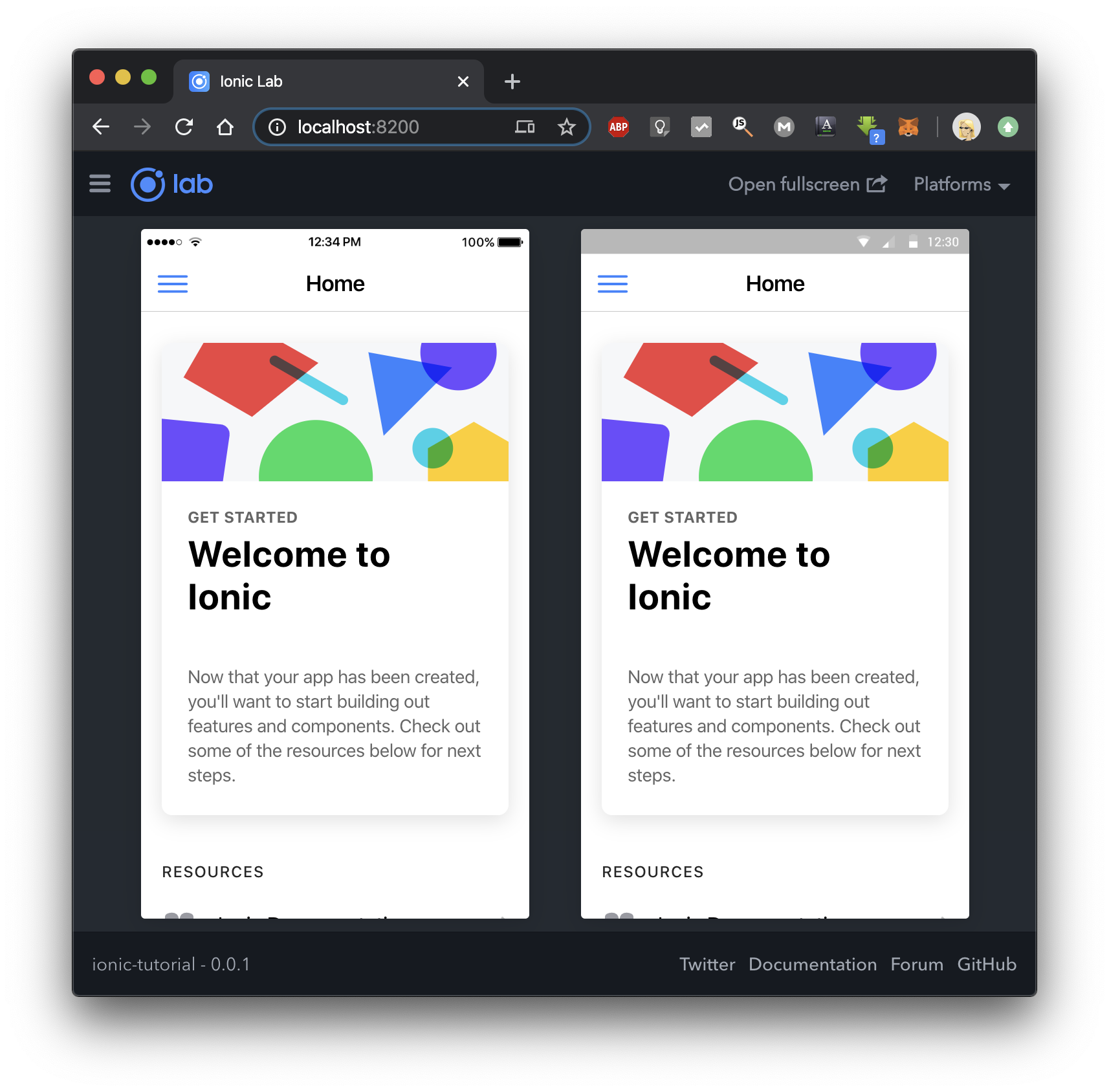
Task: Open the Chrome profile avatar
Action: coord(967,127)
